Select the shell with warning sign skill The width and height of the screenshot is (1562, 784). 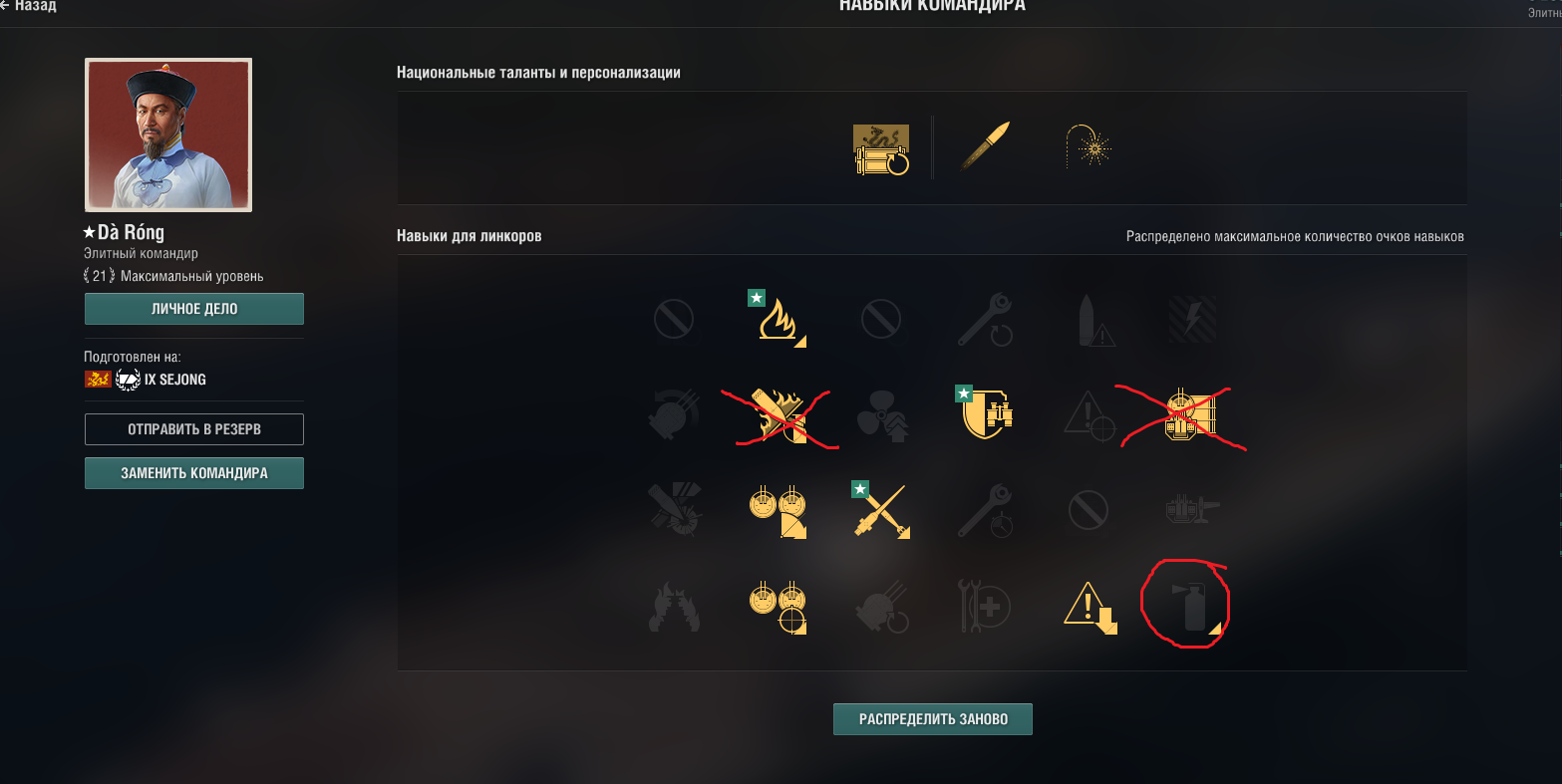(x=1091, y=320)
